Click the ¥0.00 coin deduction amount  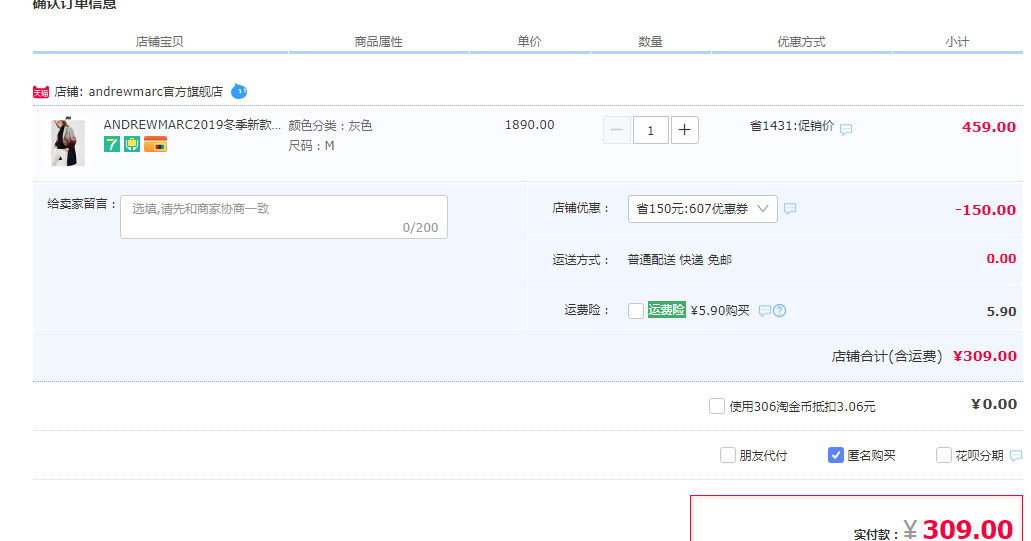click(994, 404)
